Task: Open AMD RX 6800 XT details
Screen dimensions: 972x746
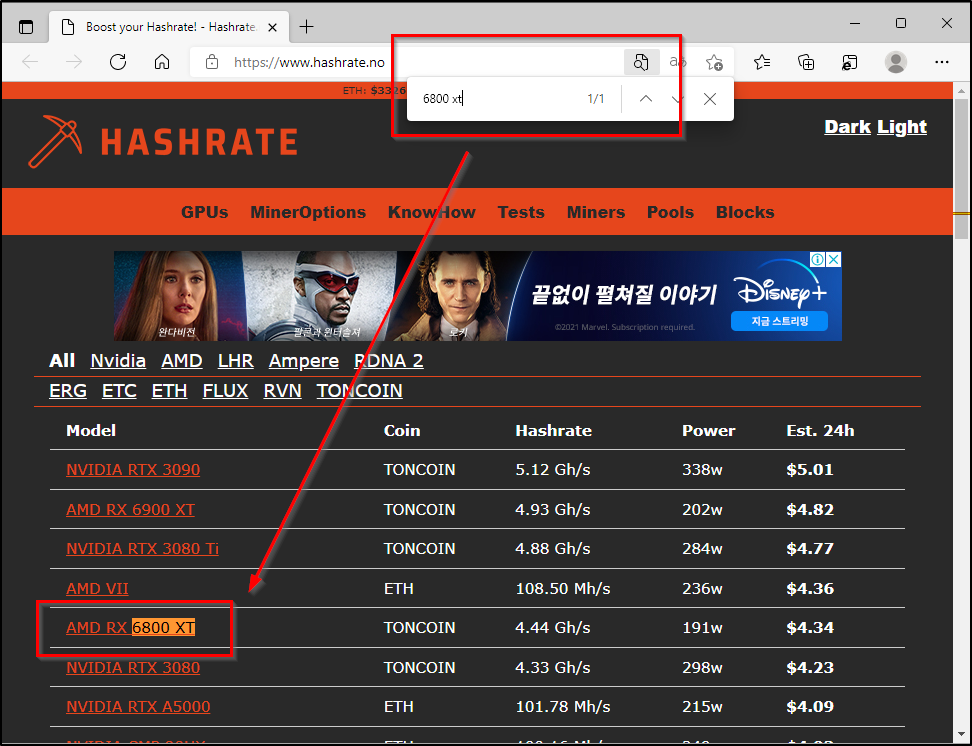Action: pyautogui.click(x=130, y=628)
